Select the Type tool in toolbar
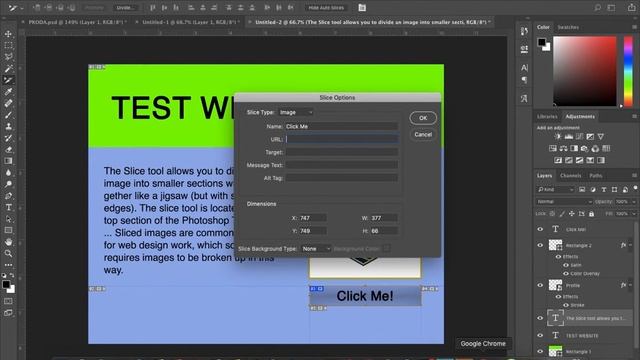 [x=8, y=207]
